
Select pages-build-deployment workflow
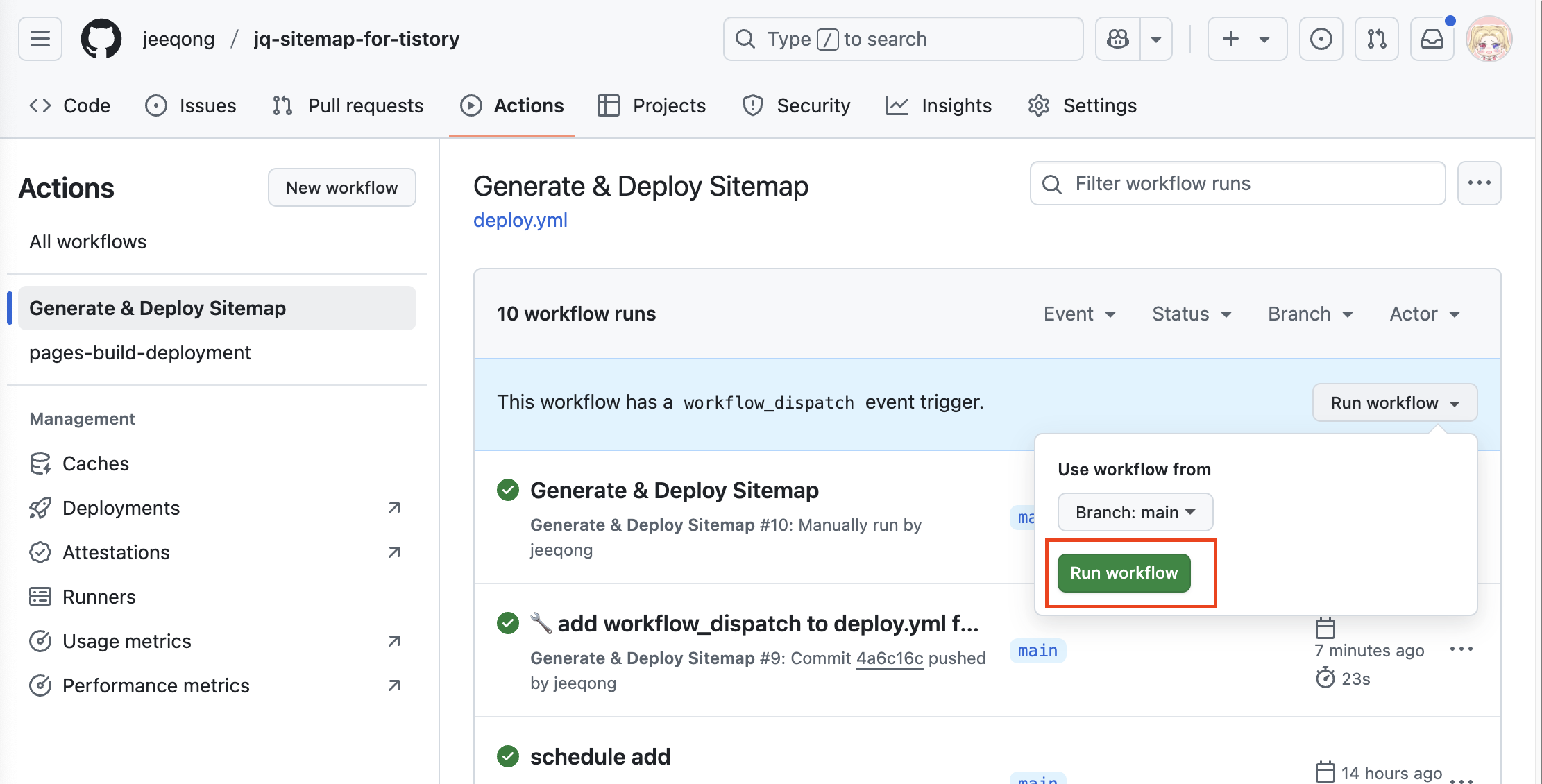[140, 352]
